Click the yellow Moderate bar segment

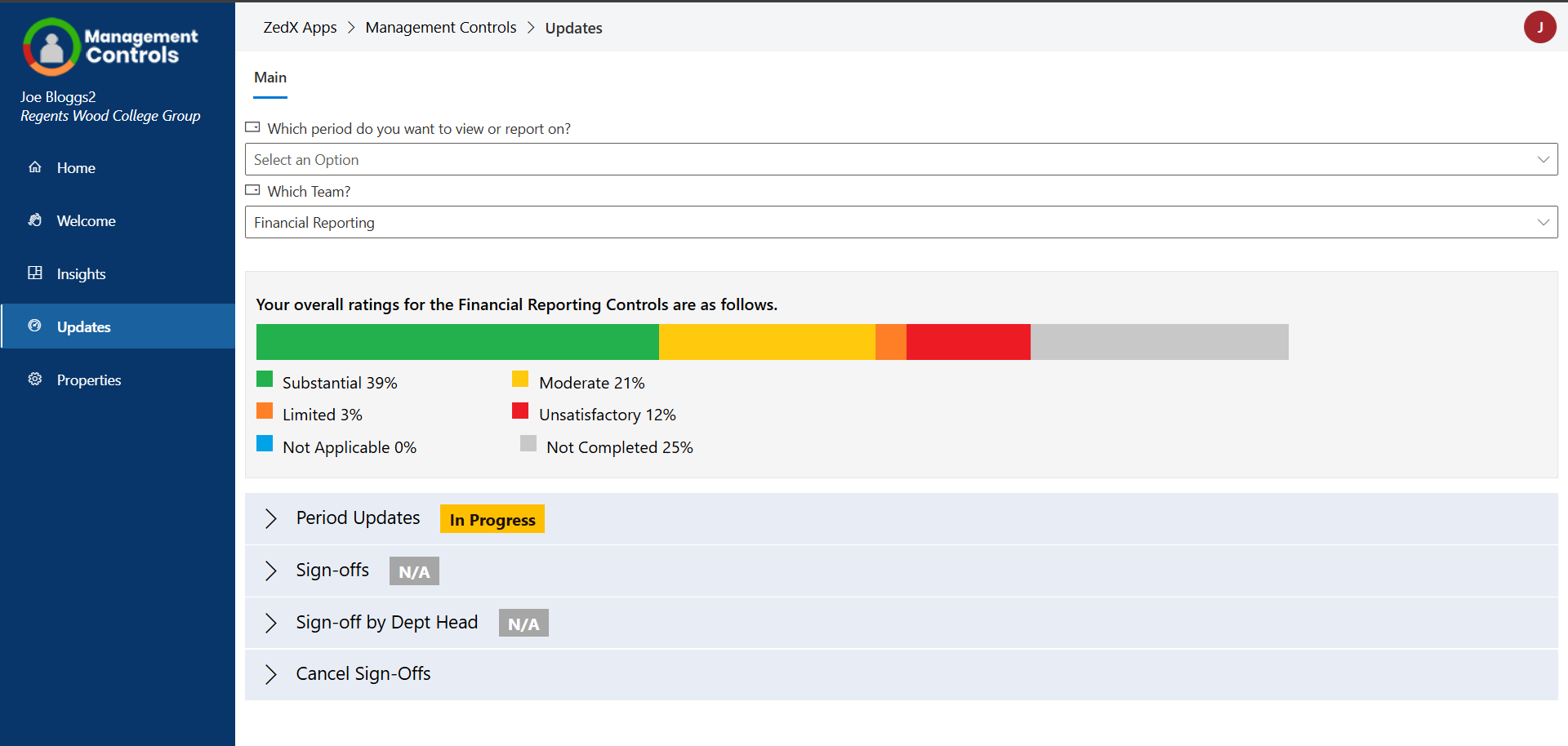pyautogui.click(x=767, y=342)
